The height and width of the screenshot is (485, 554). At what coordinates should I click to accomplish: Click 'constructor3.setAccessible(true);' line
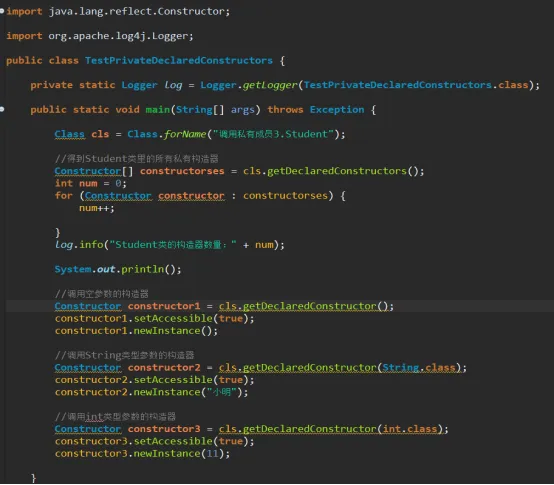[x=154, y=441]
